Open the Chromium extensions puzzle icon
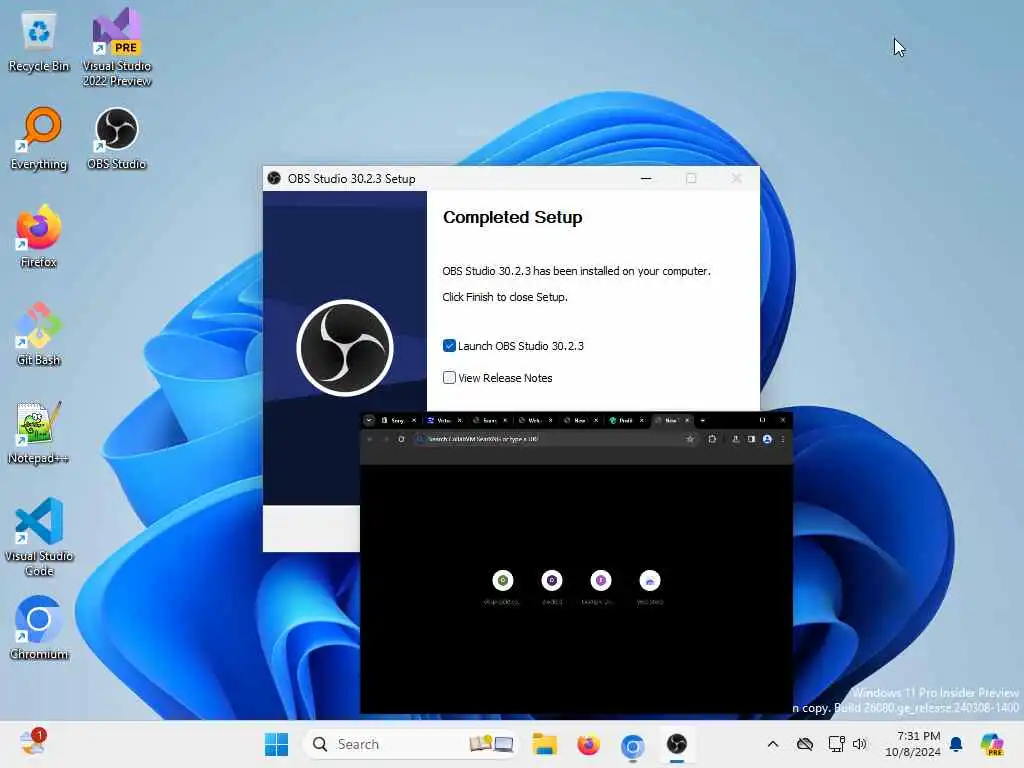Viewport: 1024px width, 768px height. click(712, 439)
